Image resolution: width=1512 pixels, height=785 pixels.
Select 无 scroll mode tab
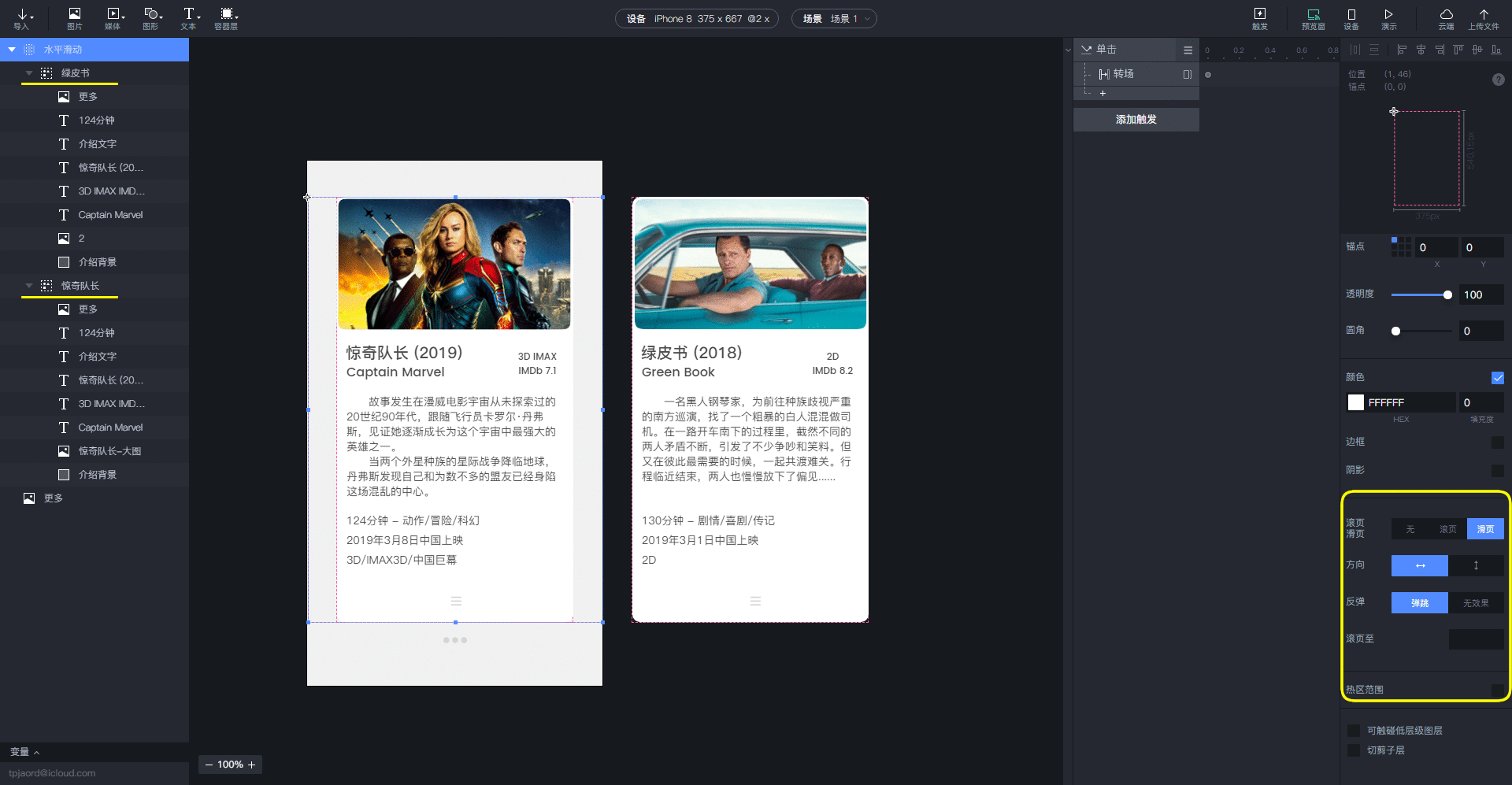tap(1410, 529)
